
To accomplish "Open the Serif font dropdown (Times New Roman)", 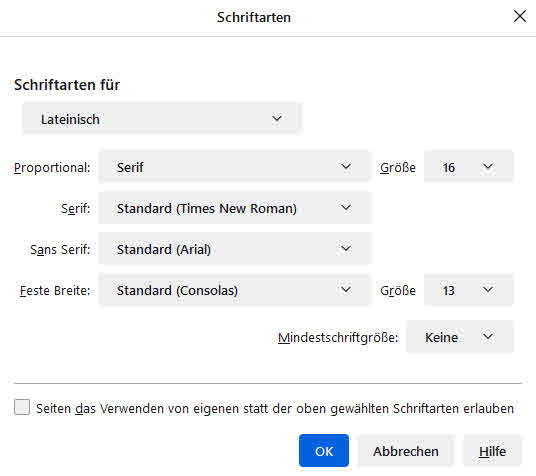I will pyautogui.click(x=234, y=208).
